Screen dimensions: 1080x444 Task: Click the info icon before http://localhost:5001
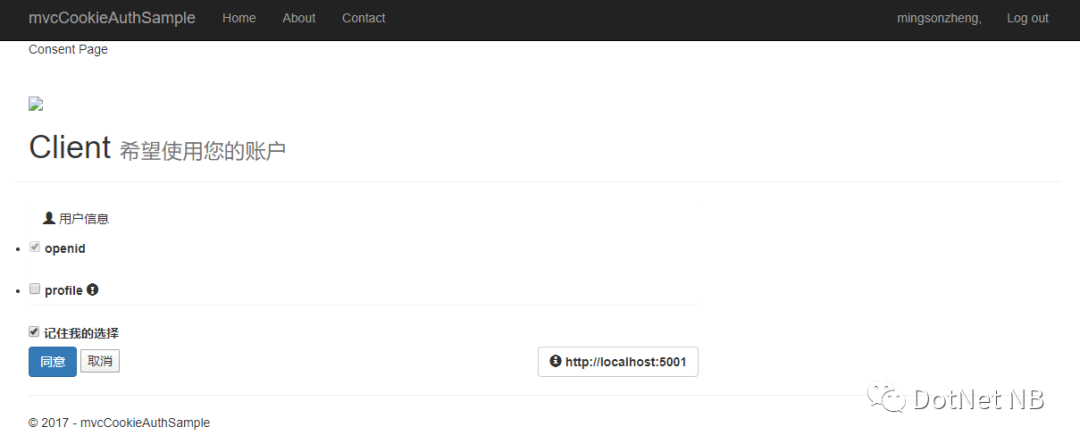coord(555,361)
